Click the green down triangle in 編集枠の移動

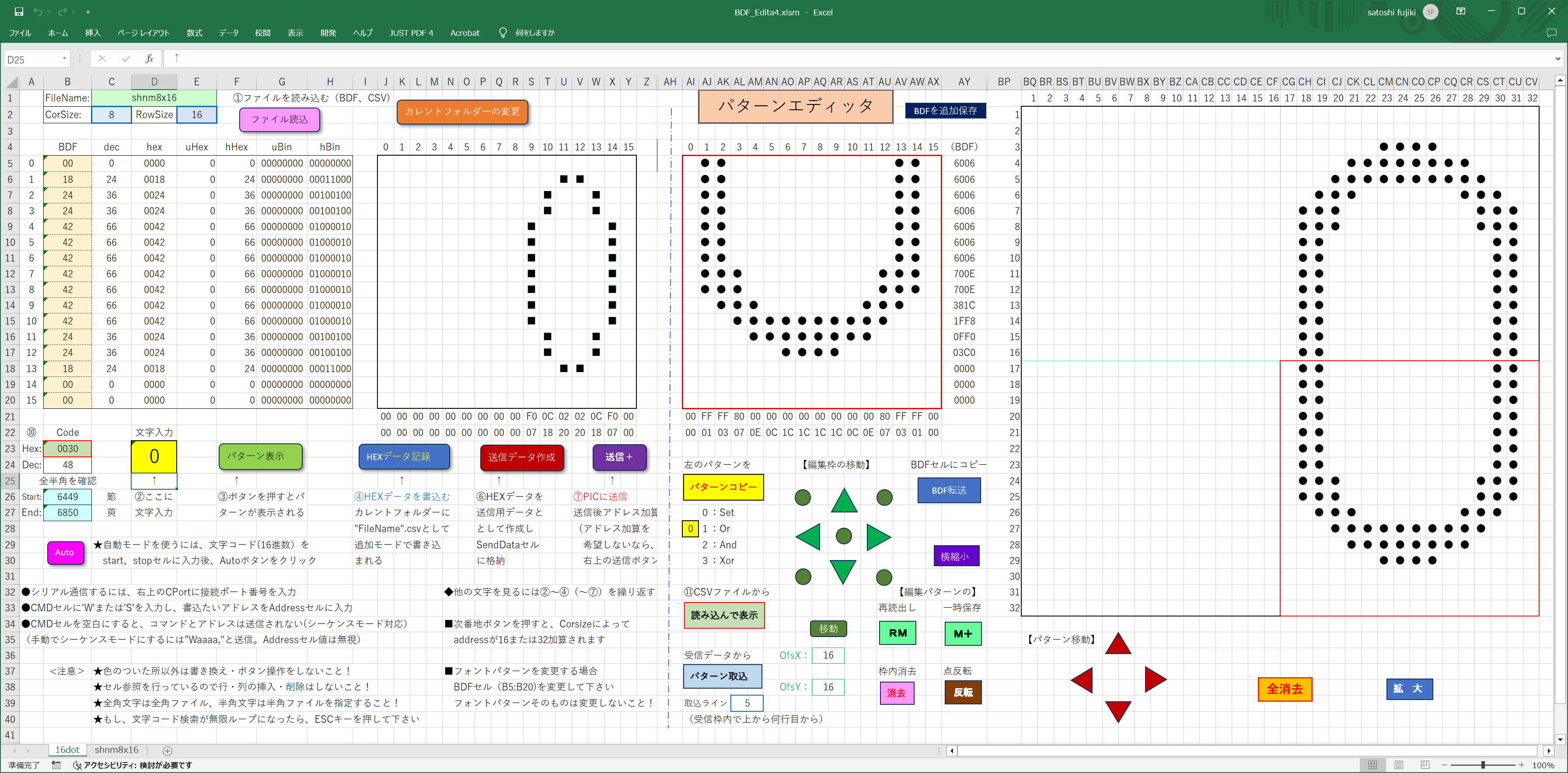(843, 571)
